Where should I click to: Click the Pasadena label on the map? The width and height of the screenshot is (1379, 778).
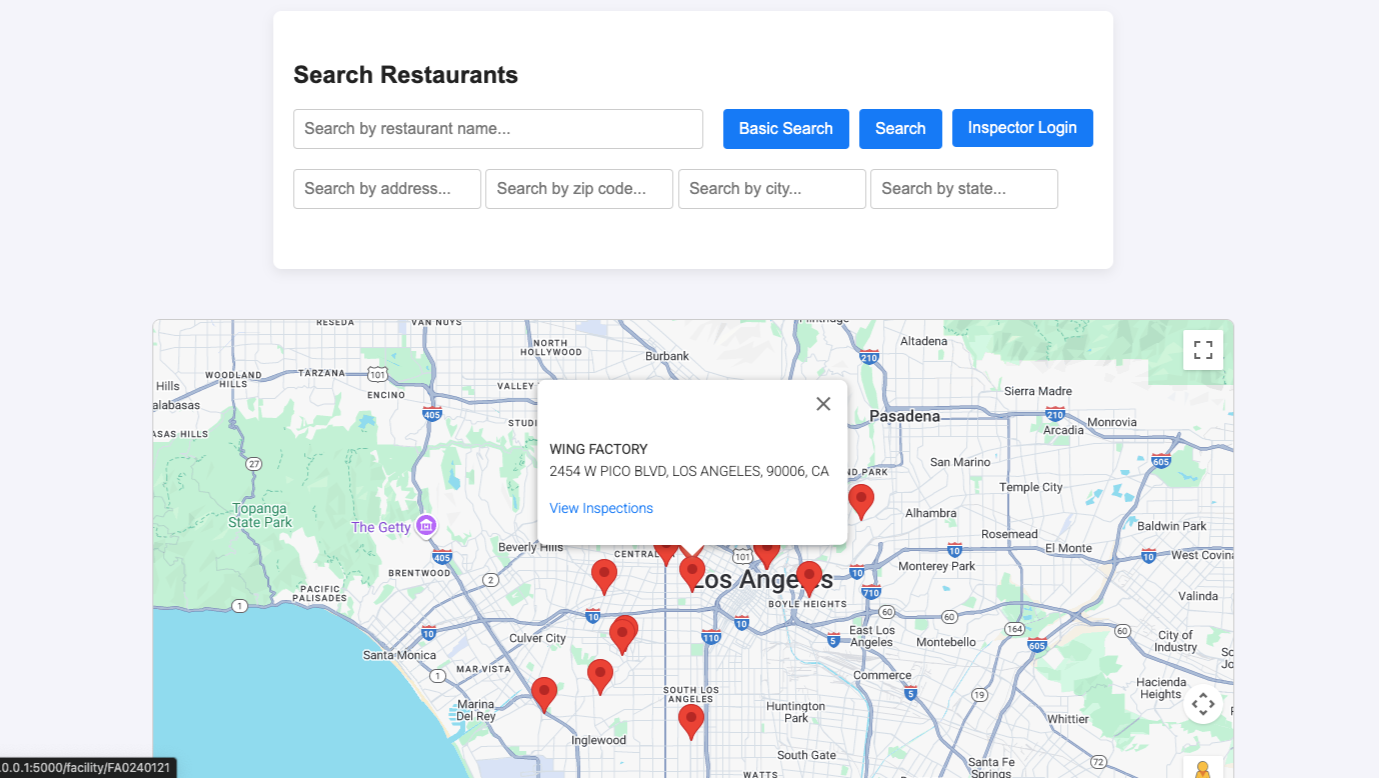905,416
